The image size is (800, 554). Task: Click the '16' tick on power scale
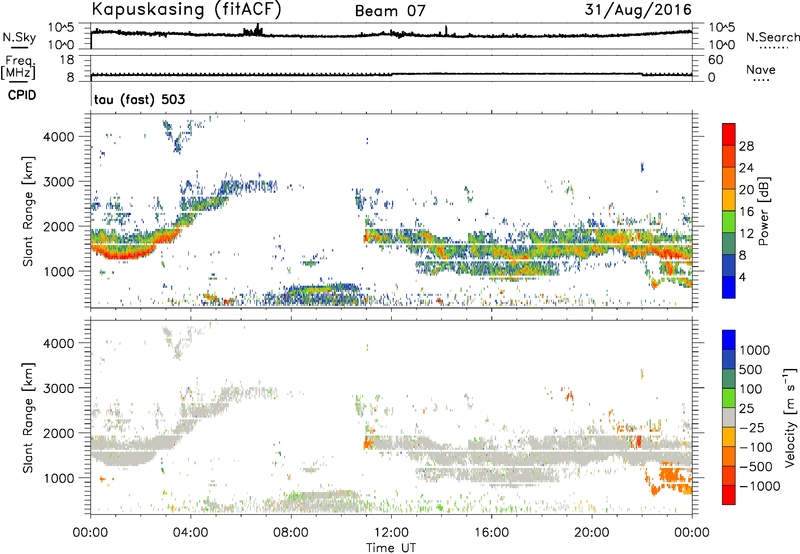[746, 212]
